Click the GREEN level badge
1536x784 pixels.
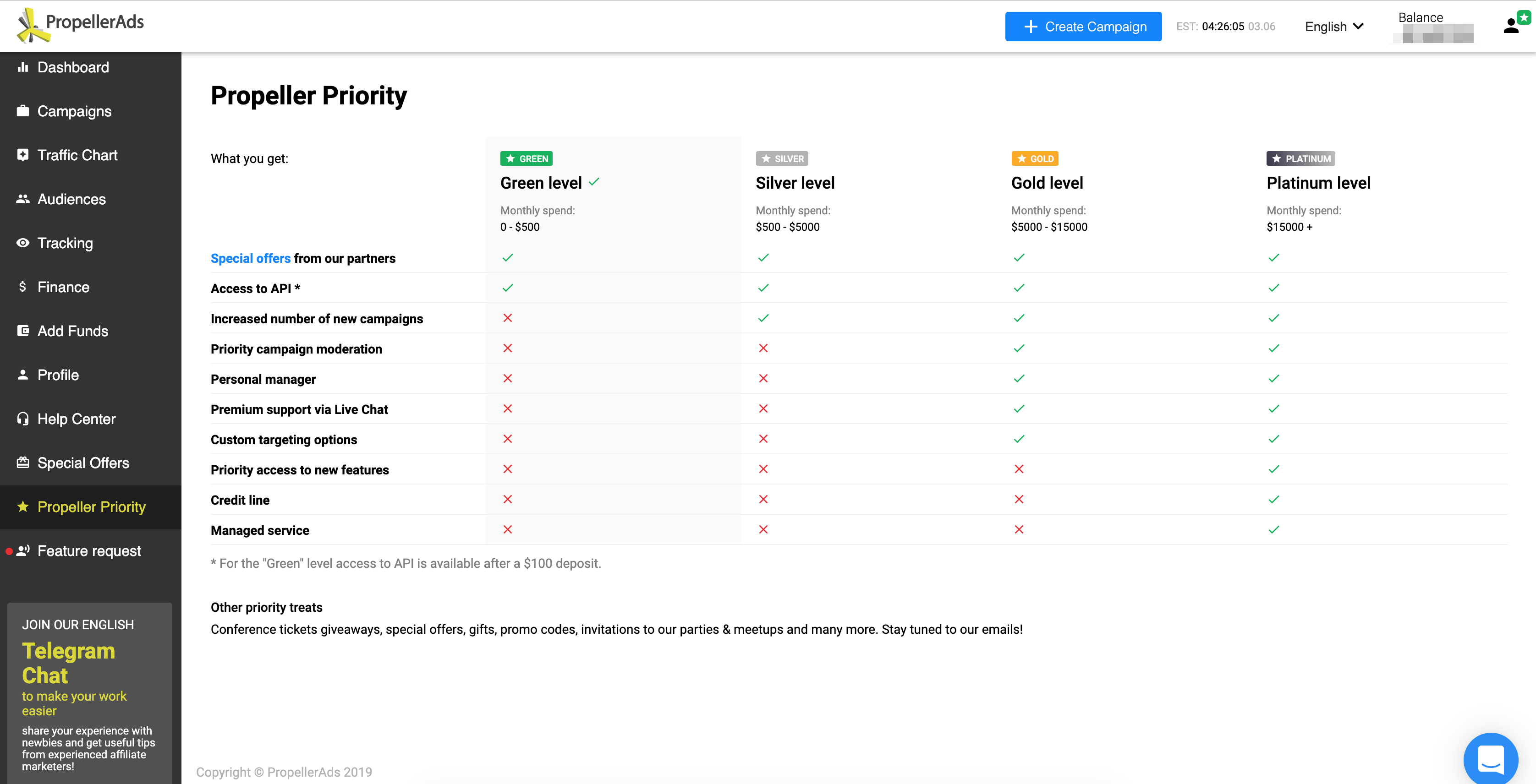[x=526, y=159]
